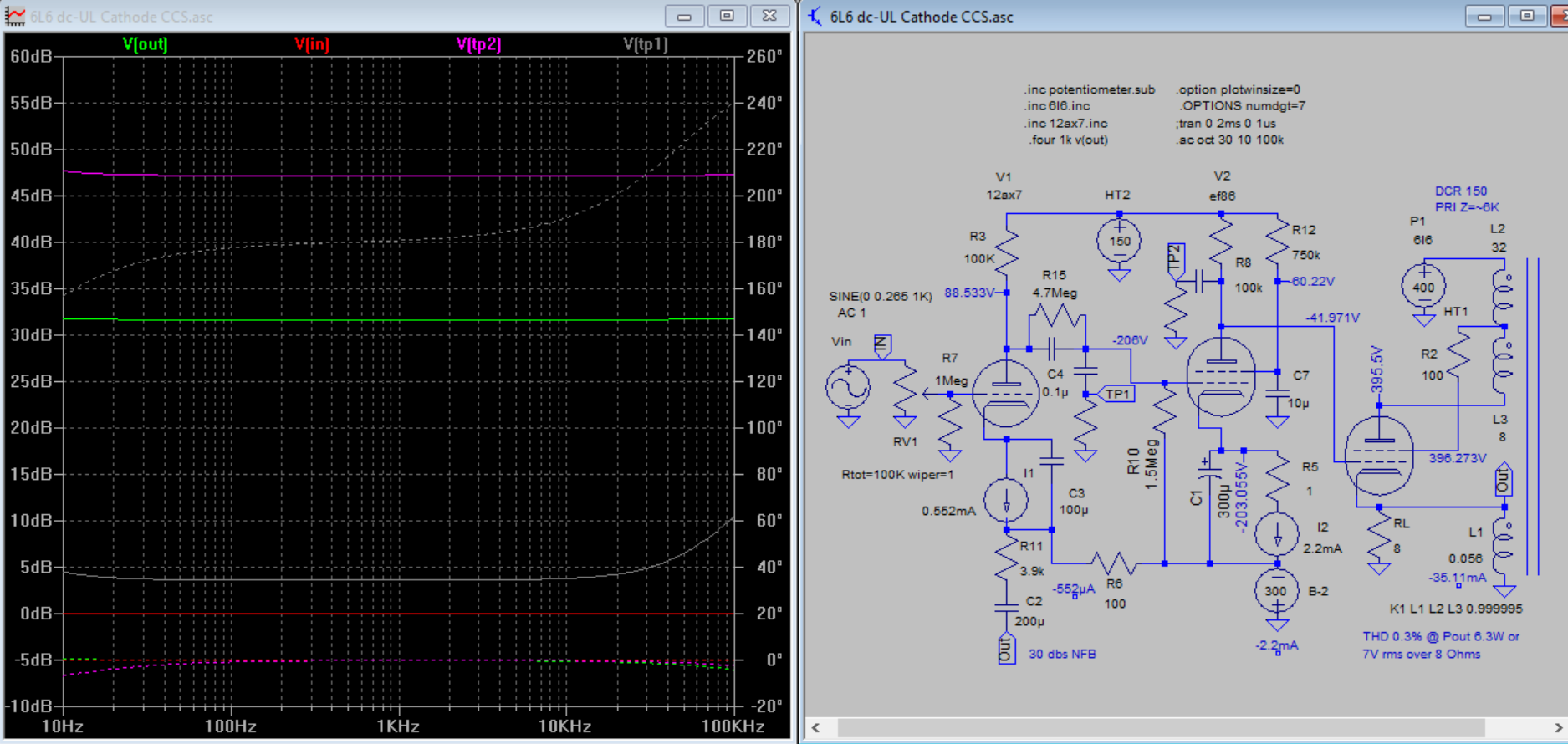Click the V(in) trace label

312,44
